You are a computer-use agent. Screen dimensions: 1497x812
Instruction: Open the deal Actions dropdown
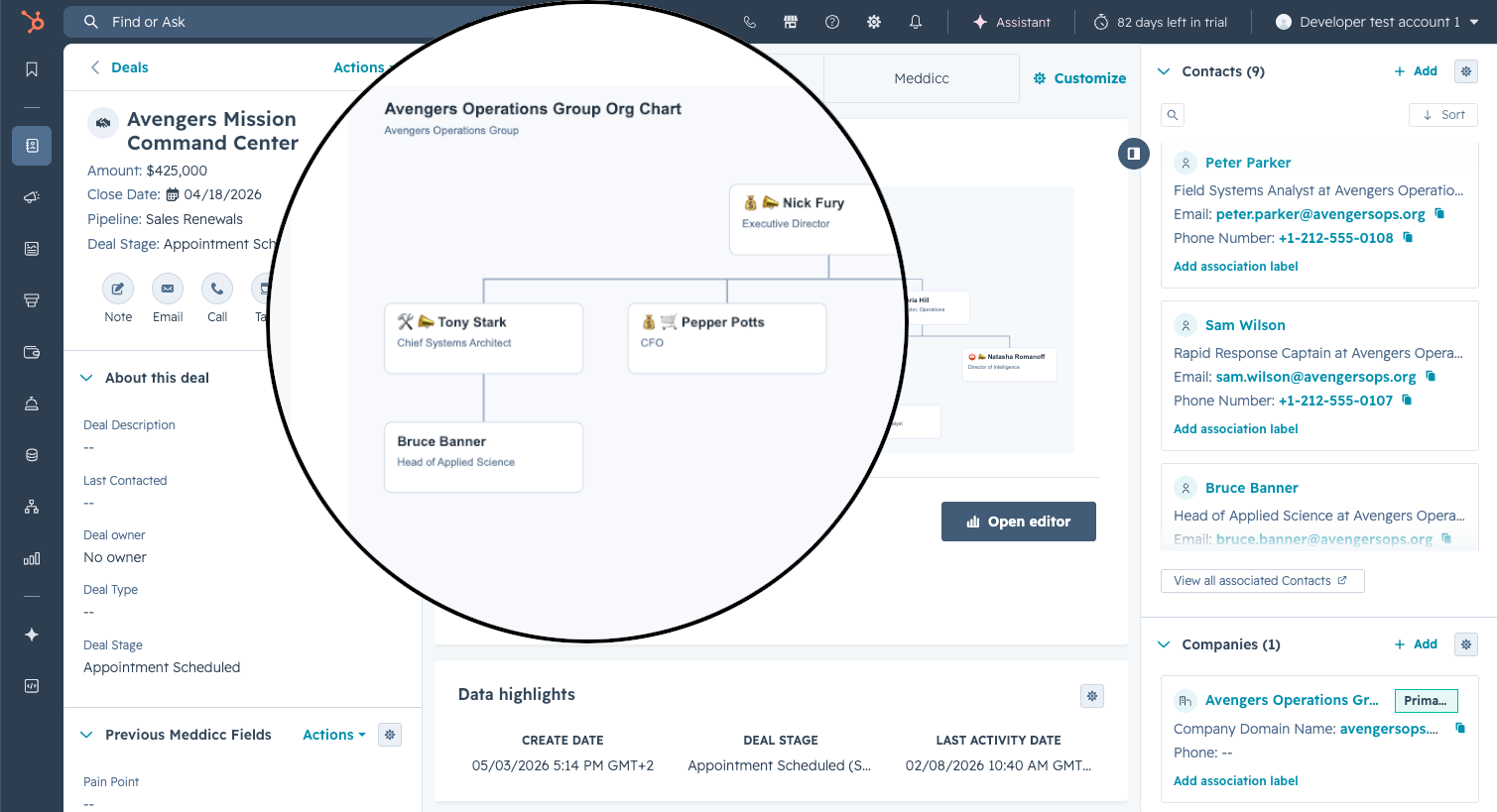pos(363,67)
